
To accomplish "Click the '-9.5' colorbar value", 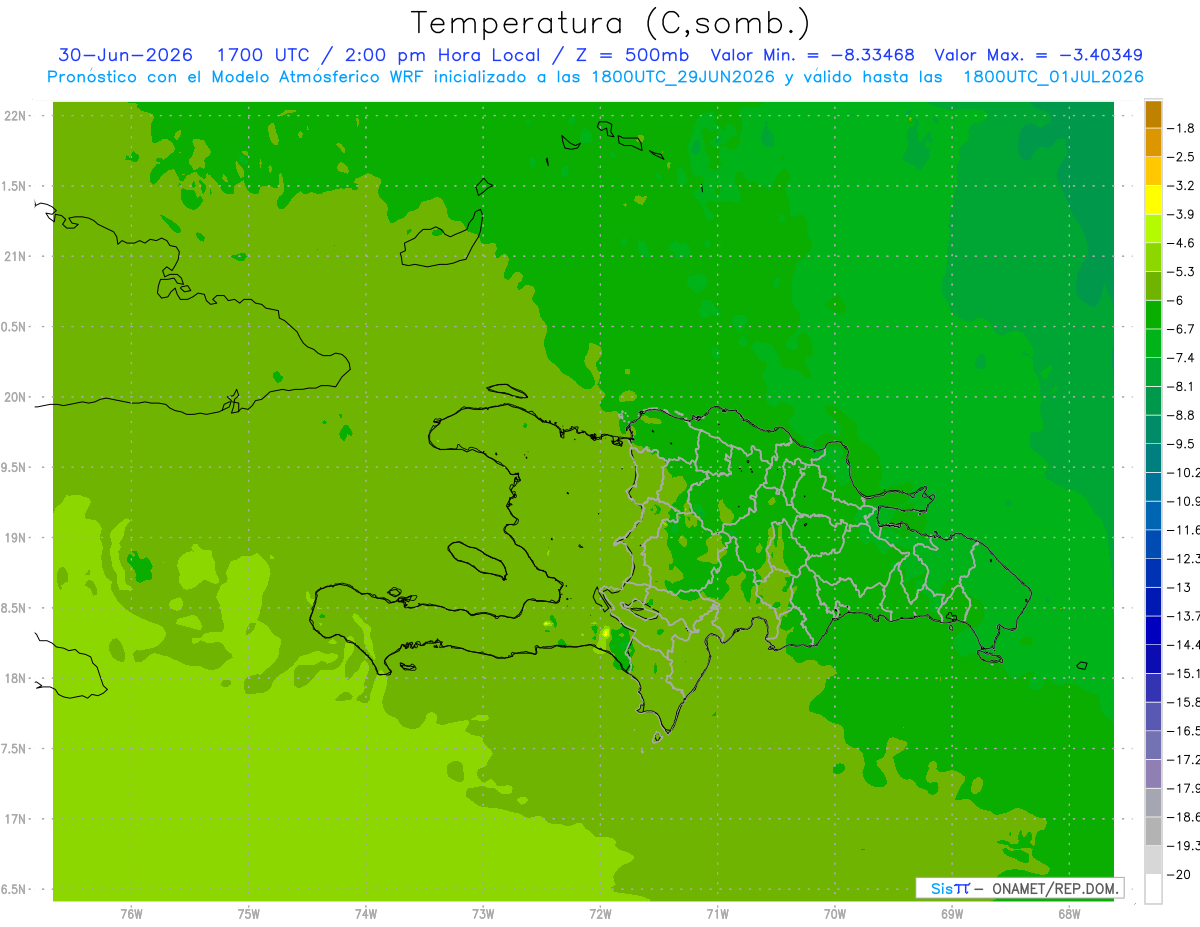I will (1181, 443).
